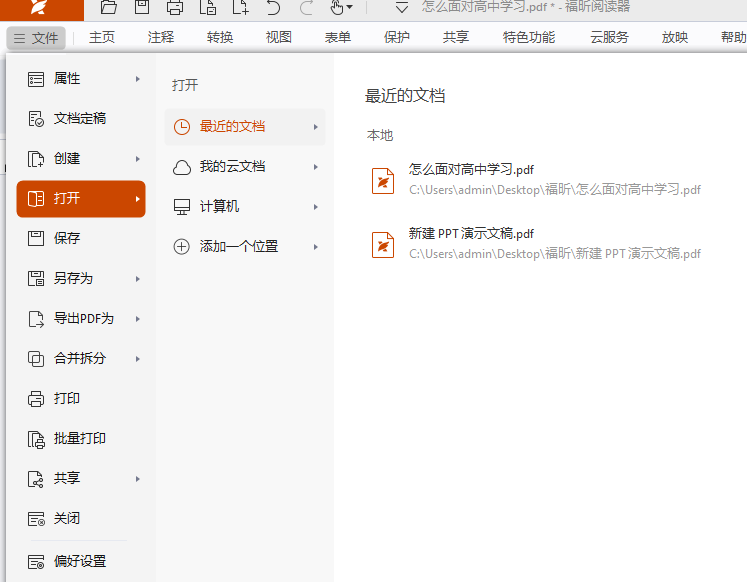The image size is (747, 582).
Task: Click the 批量打印 batch print icon
Action: click(x=36, y=439)
